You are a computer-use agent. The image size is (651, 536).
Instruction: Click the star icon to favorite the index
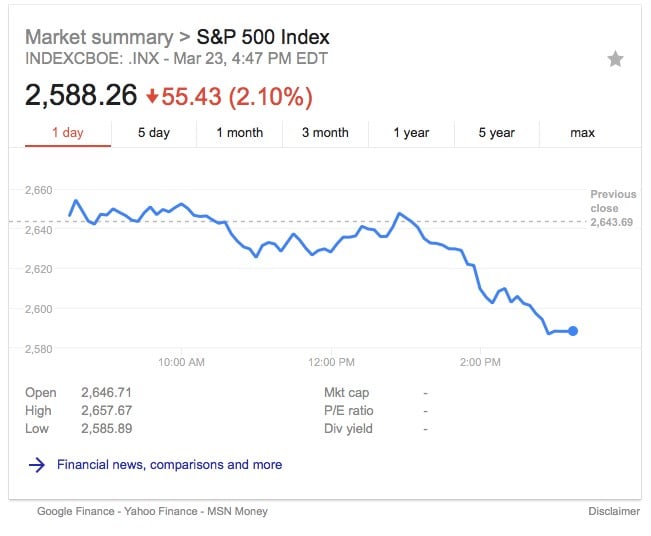pyautogui.click(x=615, y=59)
